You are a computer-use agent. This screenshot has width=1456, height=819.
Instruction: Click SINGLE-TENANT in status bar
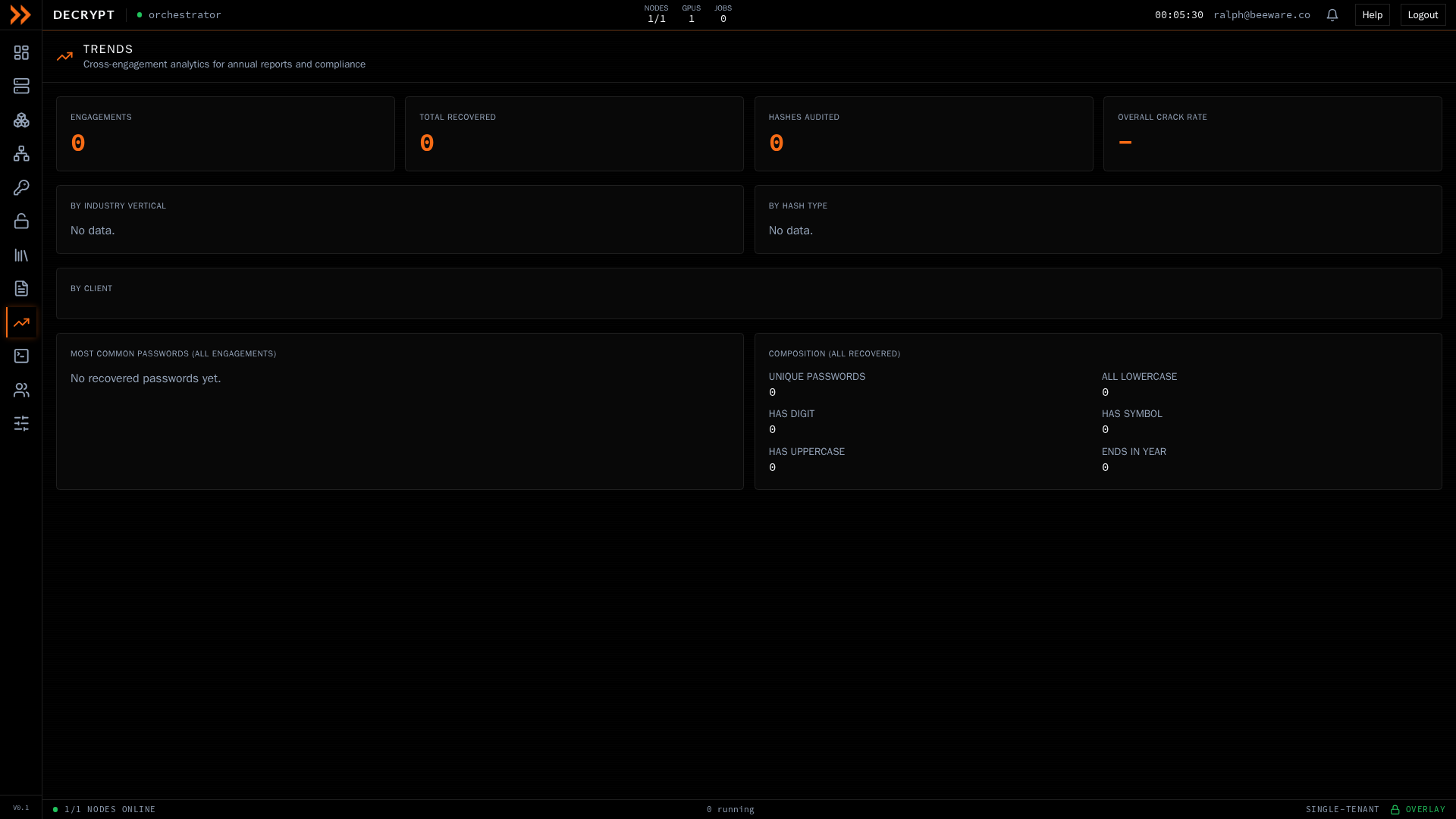click(1342, 809)
